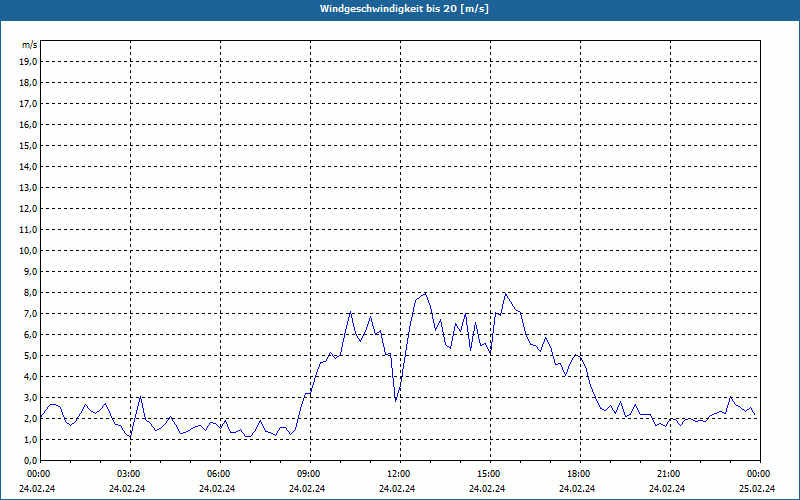Click the '00:00' time label dated 24.02.24
The image size is (800, 500).
pyautogui.click(x=38, y=474)
